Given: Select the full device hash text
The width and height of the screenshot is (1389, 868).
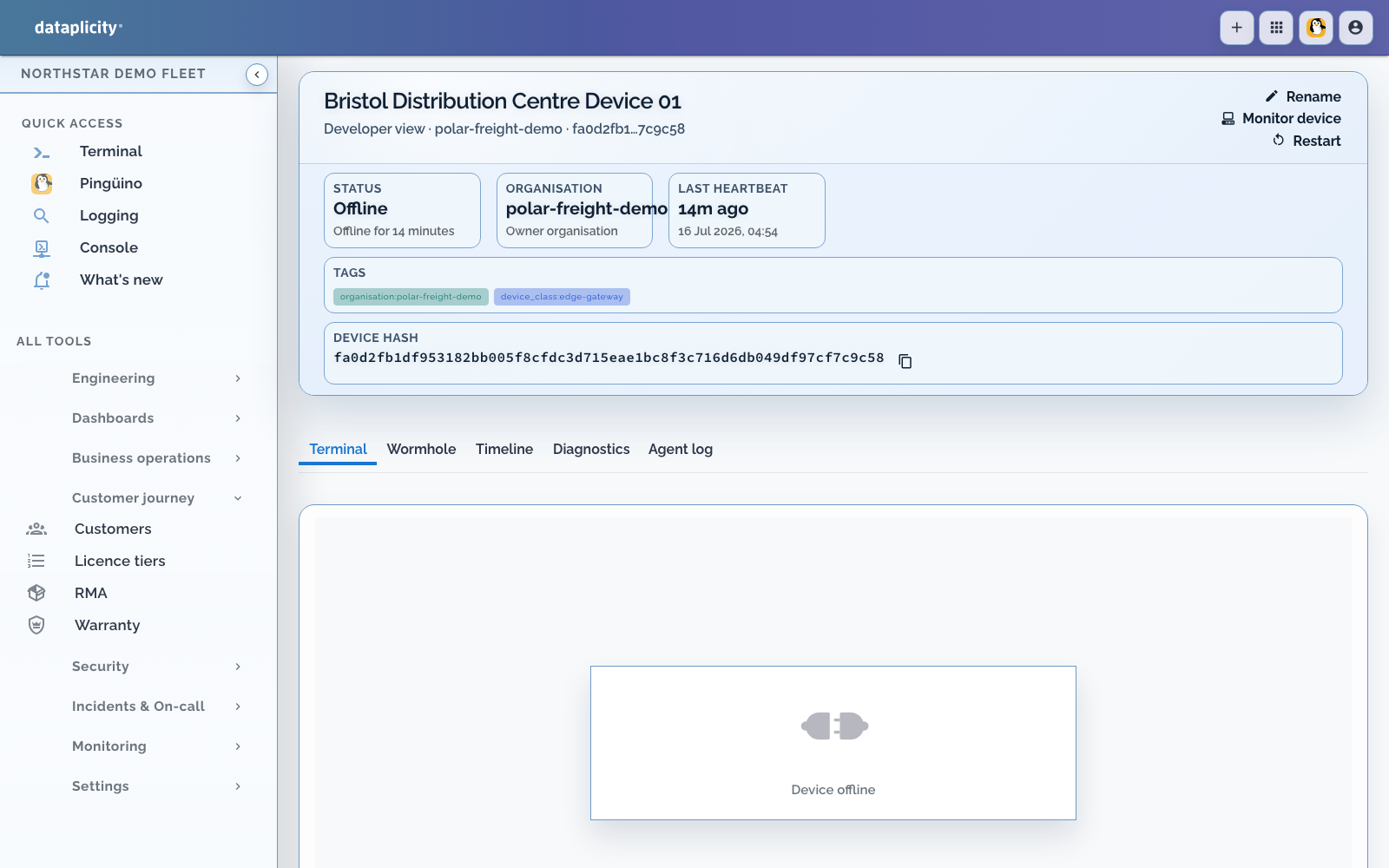Looking at the screenshot, I should coord(609,358).
